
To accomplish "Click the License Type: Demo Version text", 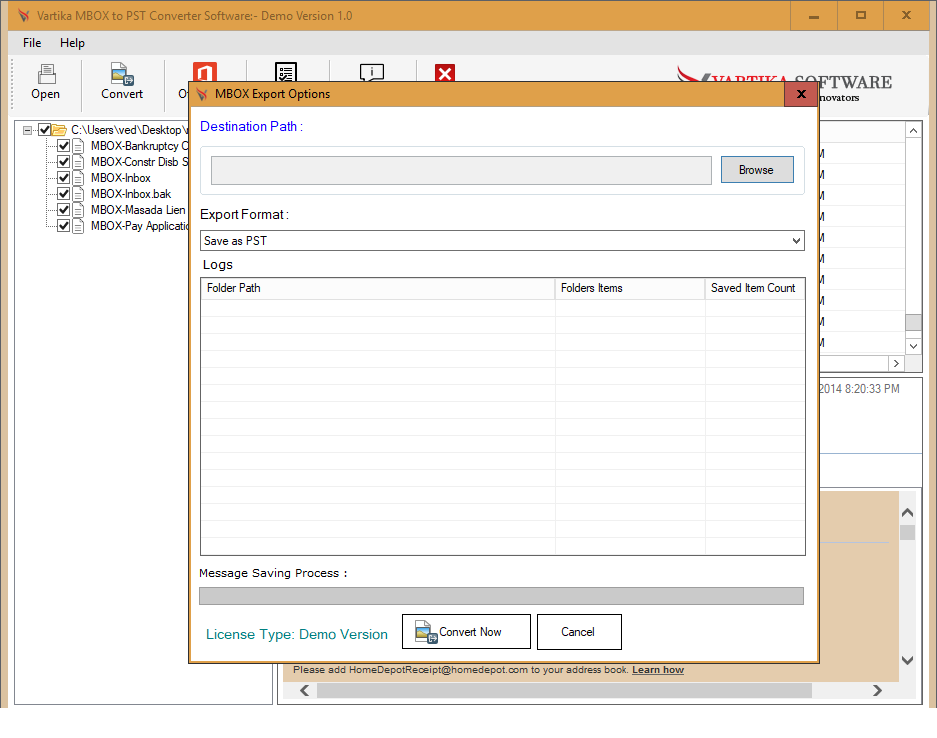I will pos(297,634).
